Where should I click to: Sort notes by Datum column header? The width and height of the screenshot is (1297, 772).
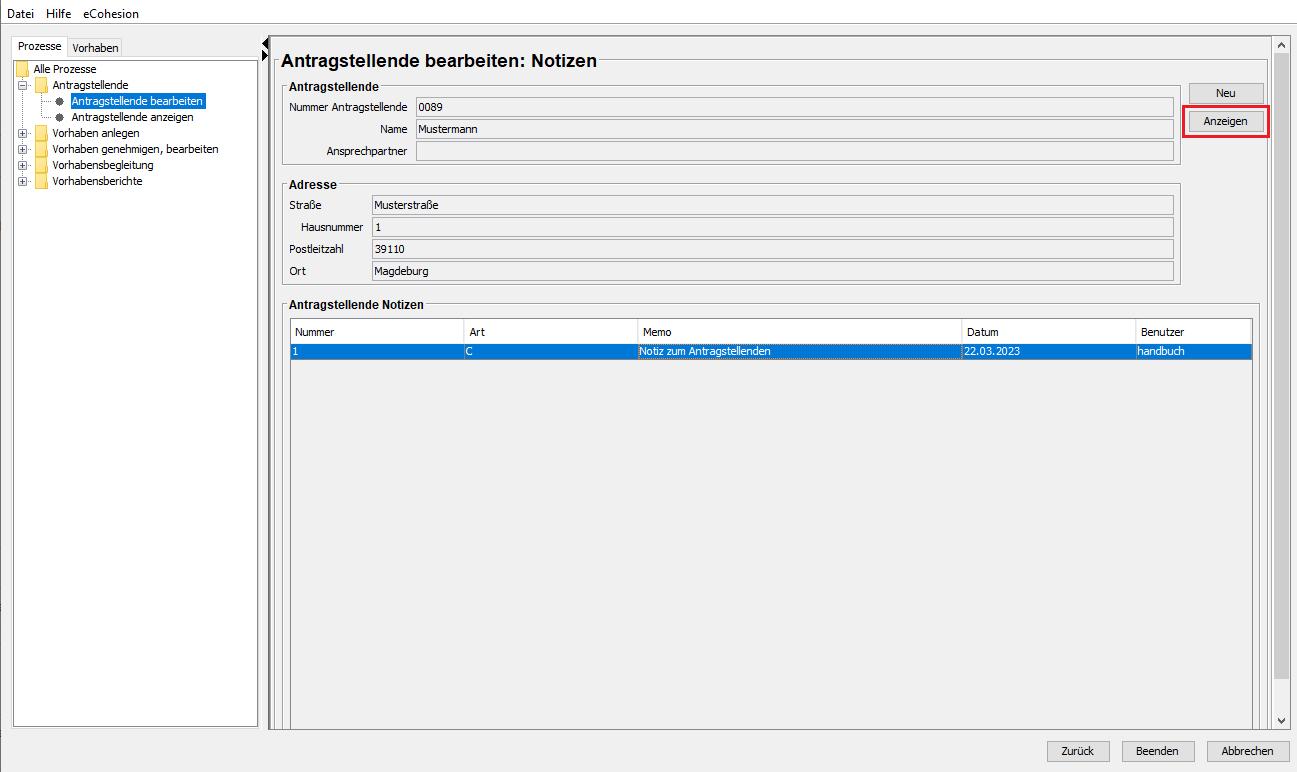1049,332
